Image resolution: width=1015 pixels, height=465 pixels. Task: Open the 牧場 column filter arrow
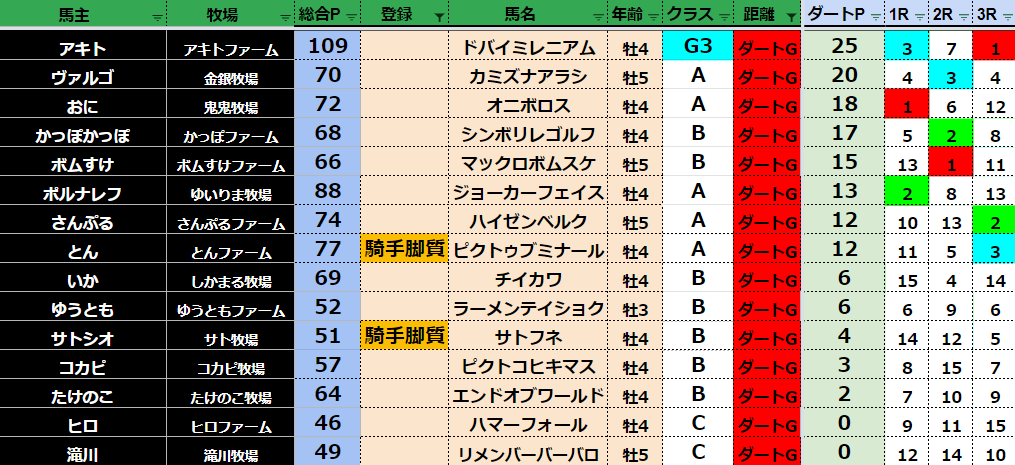pyautogui.click(x=285, y=17)
